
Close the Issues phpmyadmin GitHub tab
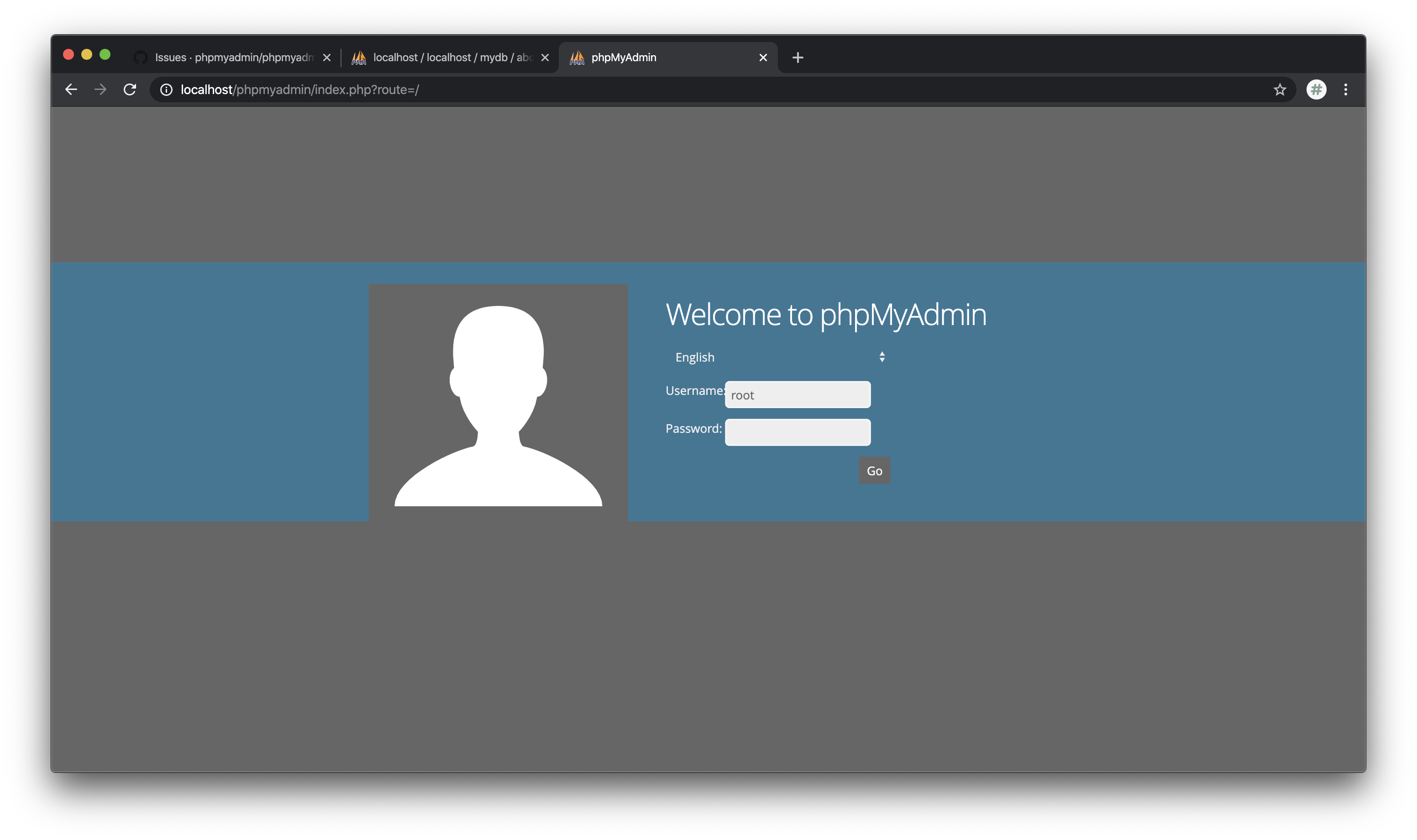(326, 57)
